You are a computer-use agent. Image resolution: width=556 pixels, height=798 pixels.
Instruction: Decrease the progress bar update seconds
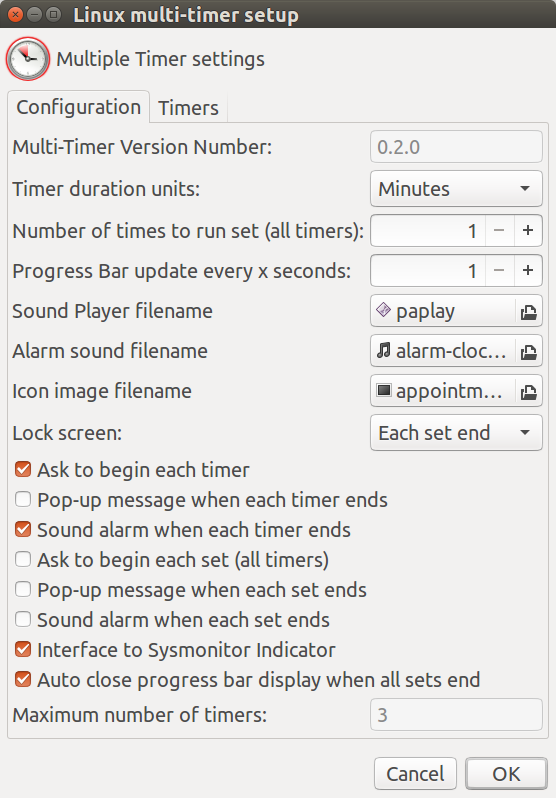499,270
